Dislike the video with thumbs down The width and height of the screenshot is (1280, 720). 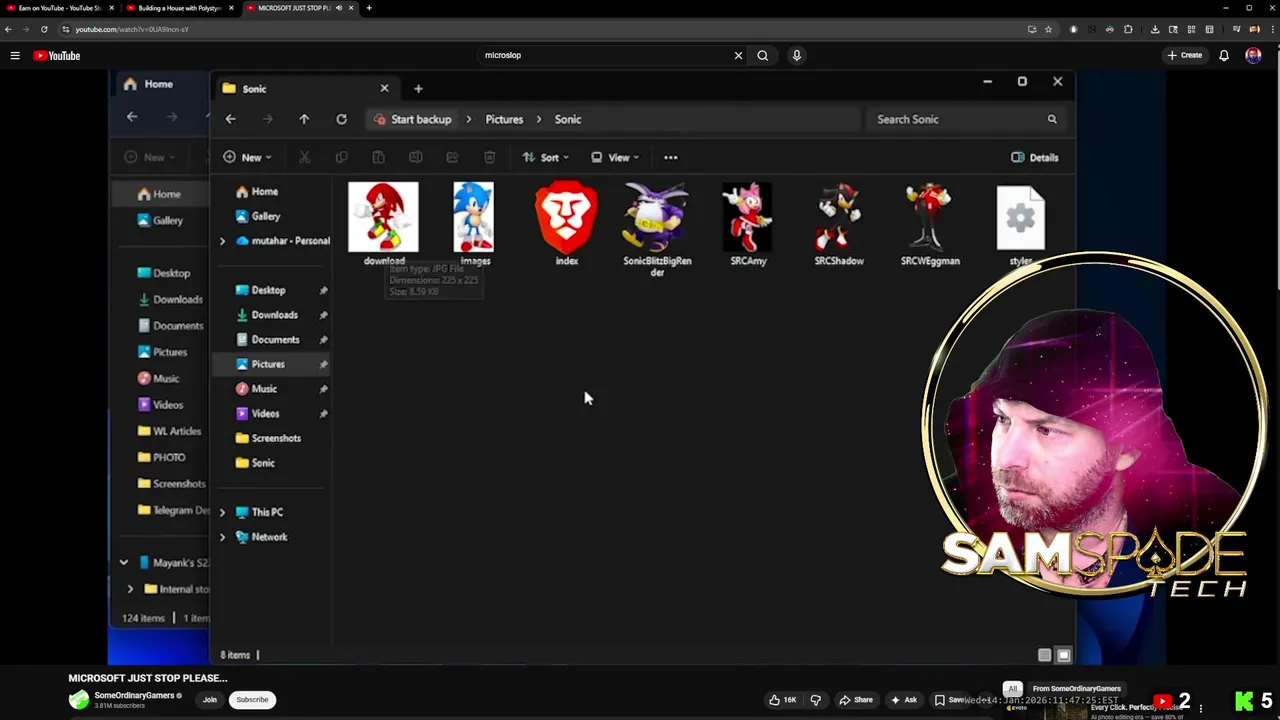pos(815,700)
